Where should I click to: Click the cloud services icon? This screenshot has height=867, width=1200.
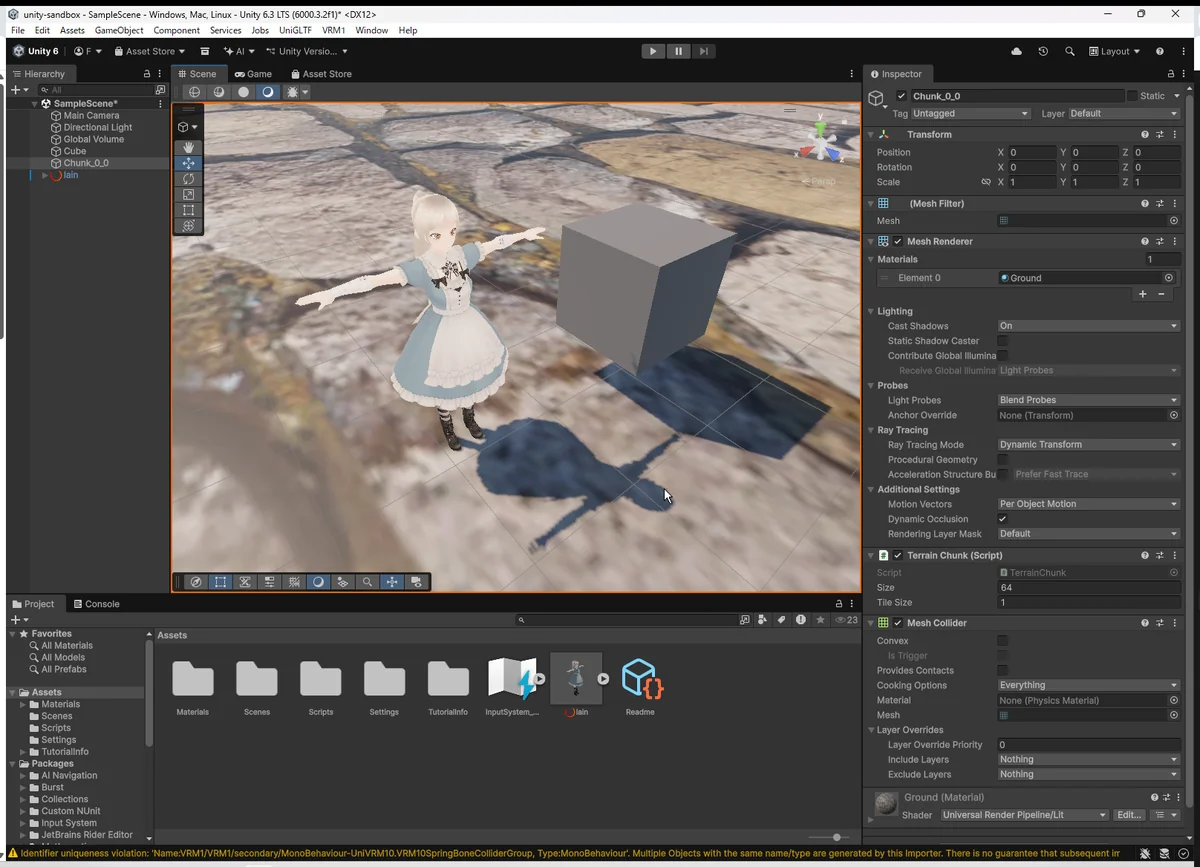click(x=1017, y=51)
